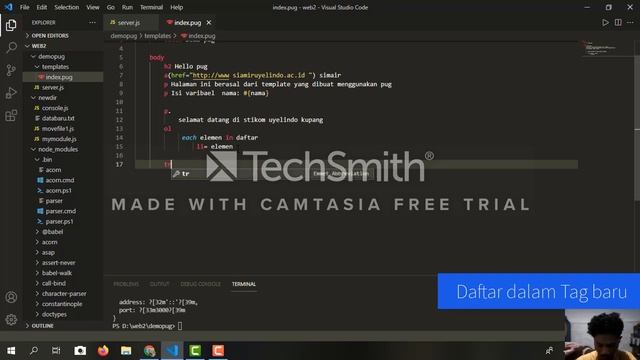Open the File menu
The height and width of the screenshot is (360, 640).
tap(24, 7)
